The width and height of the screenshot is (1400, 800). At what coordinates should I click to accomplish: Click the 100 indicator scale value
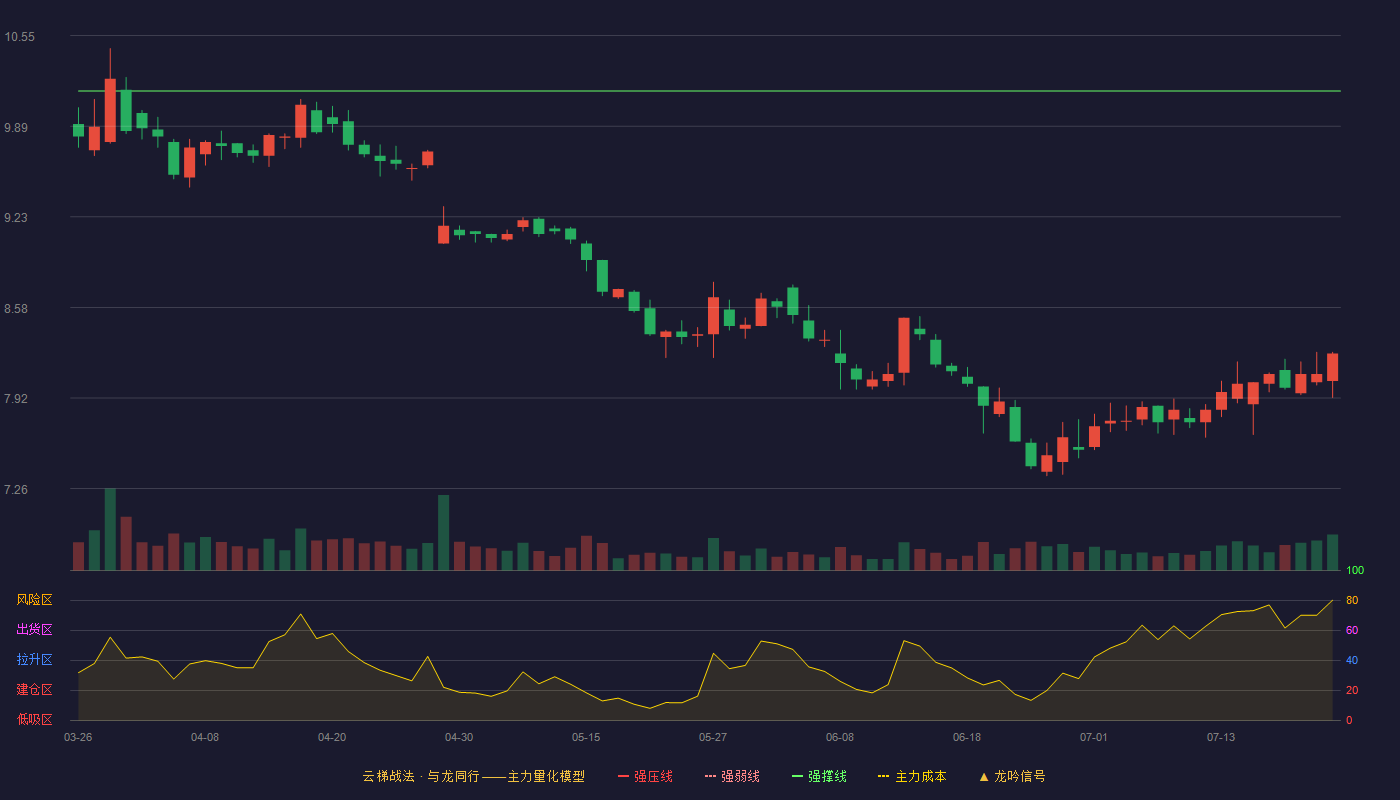(1355, 571)
